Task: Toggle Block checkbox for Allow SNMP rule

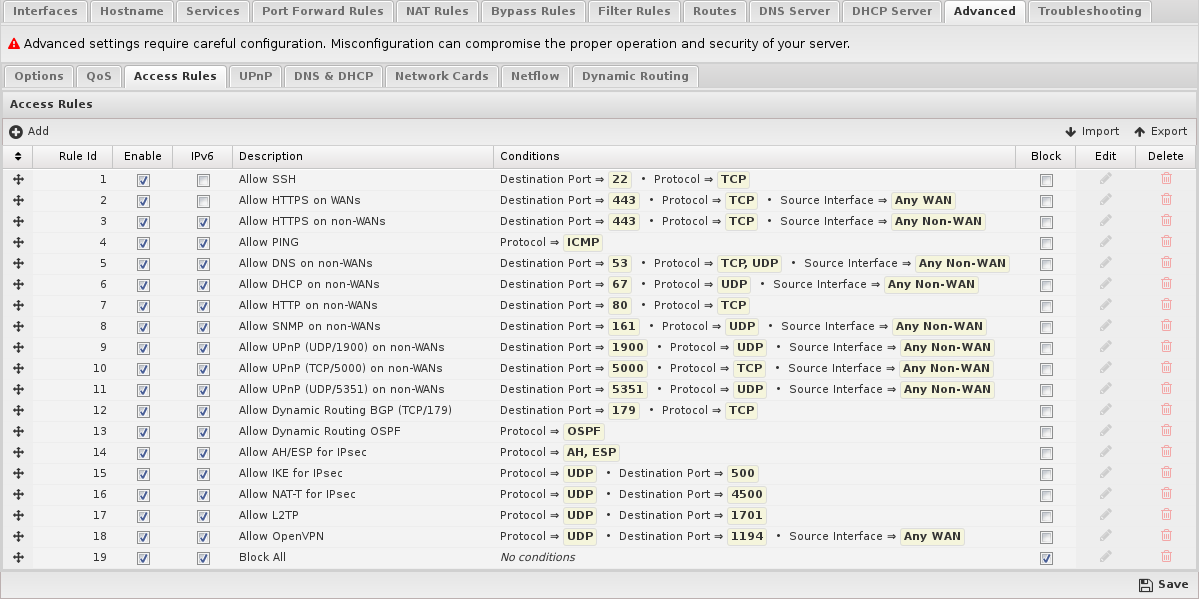Action: 1046,327
